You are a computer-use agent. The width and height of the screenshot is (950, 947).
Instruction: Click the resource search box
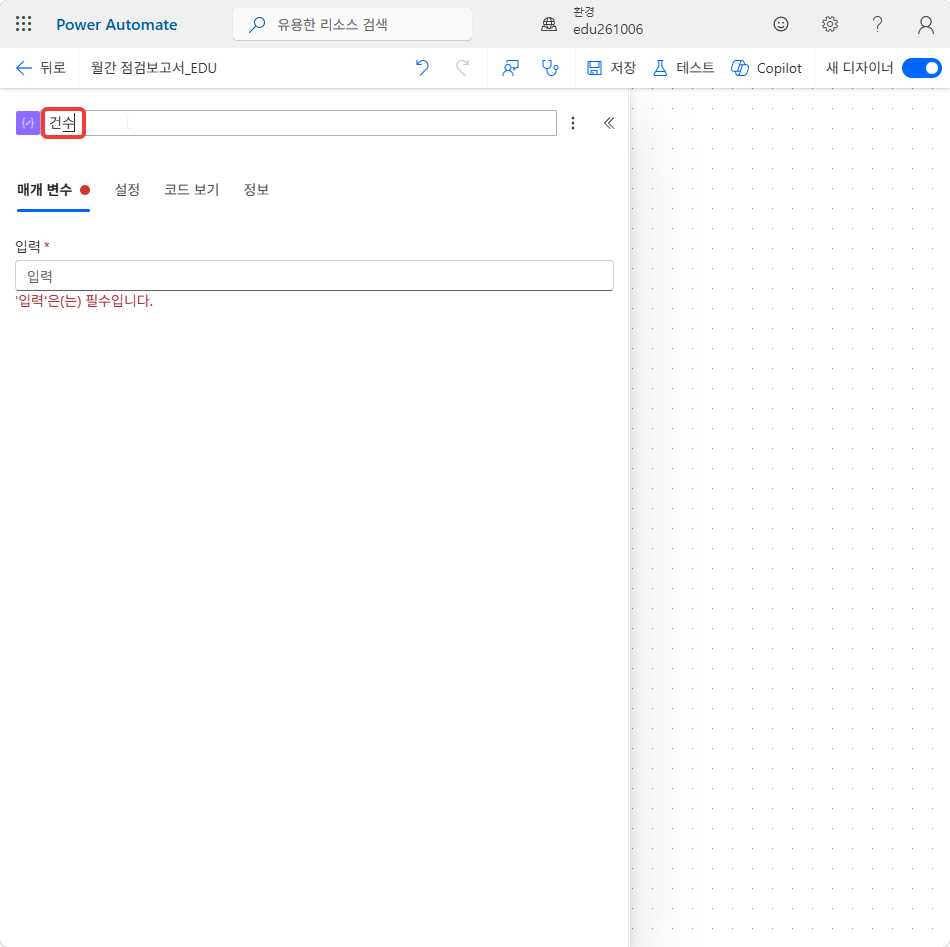click(352, 24)
